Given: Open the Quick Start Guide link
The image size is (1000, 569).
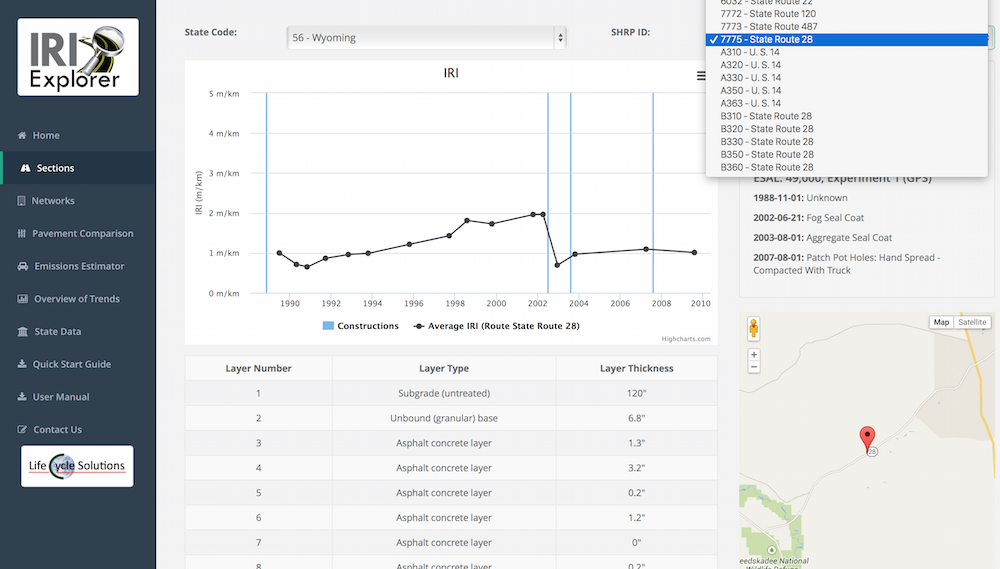Looking at the screenshot, I should pyautogui.click(x=71, y=364).
